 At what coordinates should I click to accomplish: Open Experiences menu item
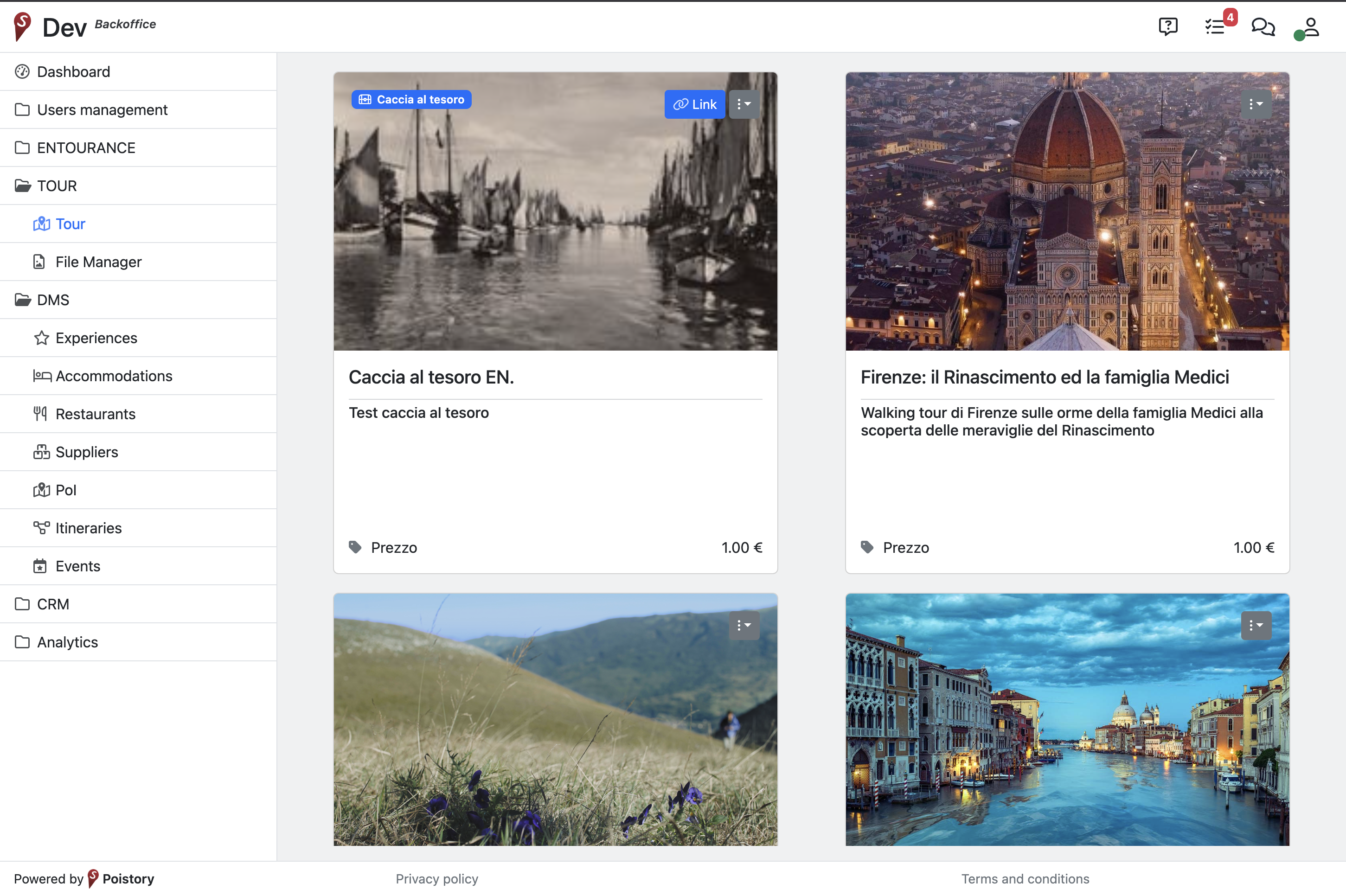click(138, 338)
